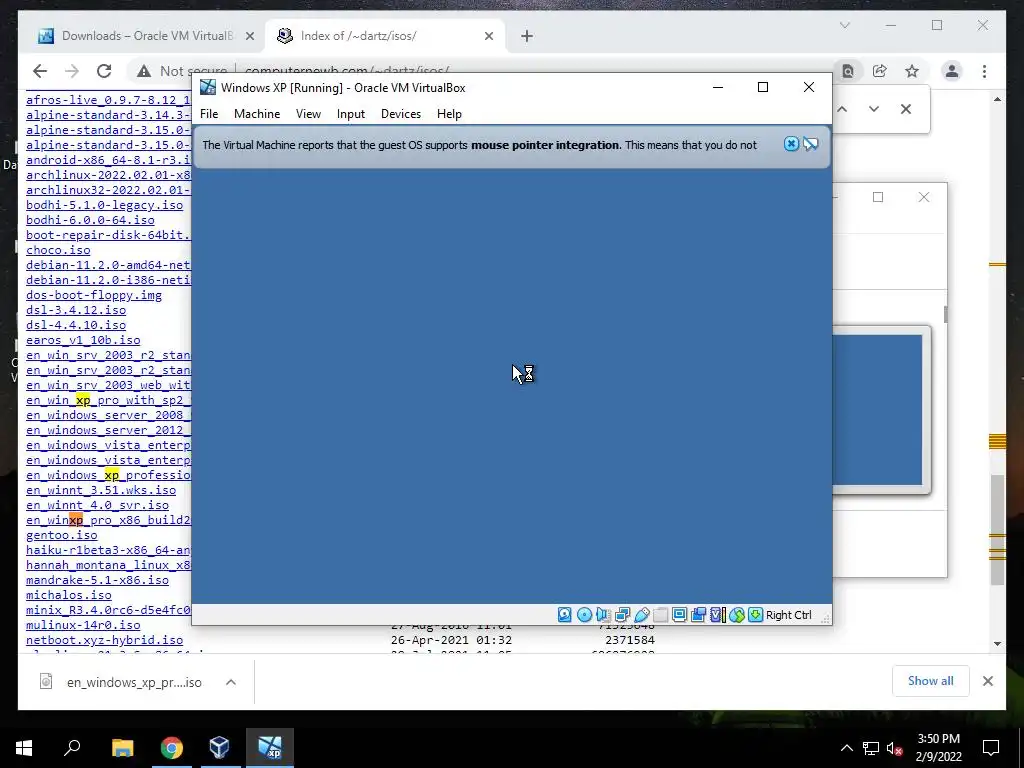Open link earos_v1_10b.iso
The height and width of the screenshot is (768, 1024).
pos(83,340)
